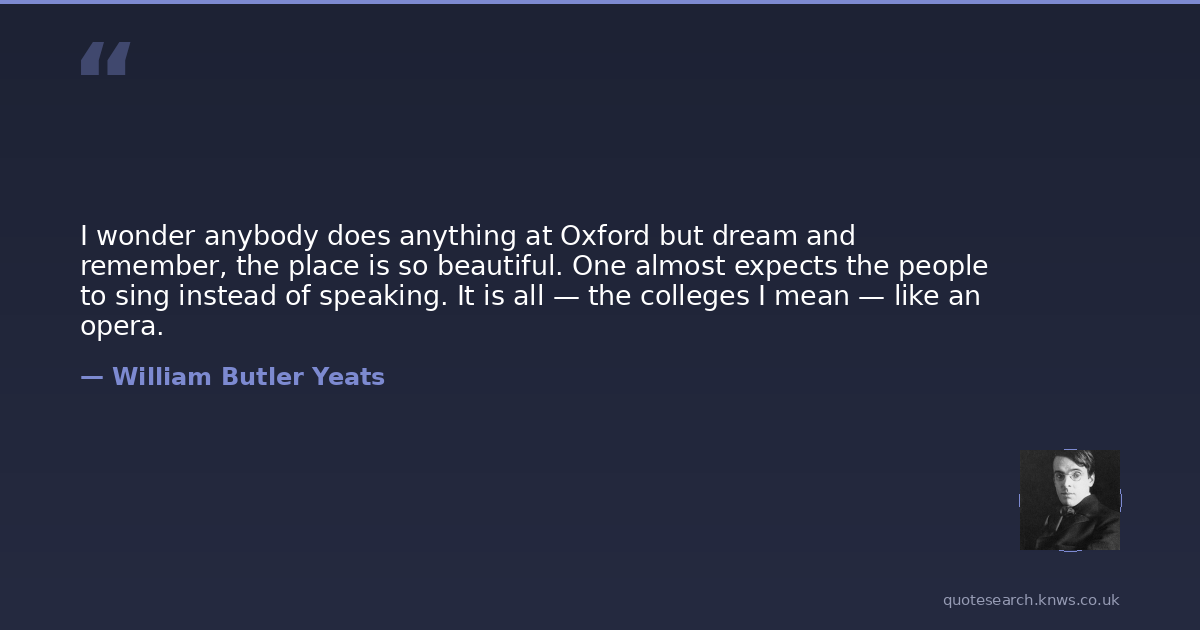
Task: Click the word "remember," in the quote
Action: 154,267
